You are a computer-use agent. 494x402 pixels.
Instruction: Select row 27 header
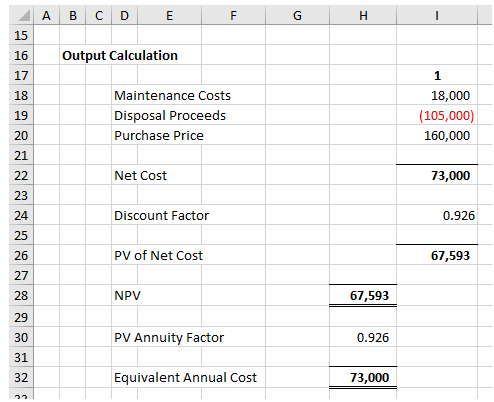21,275
